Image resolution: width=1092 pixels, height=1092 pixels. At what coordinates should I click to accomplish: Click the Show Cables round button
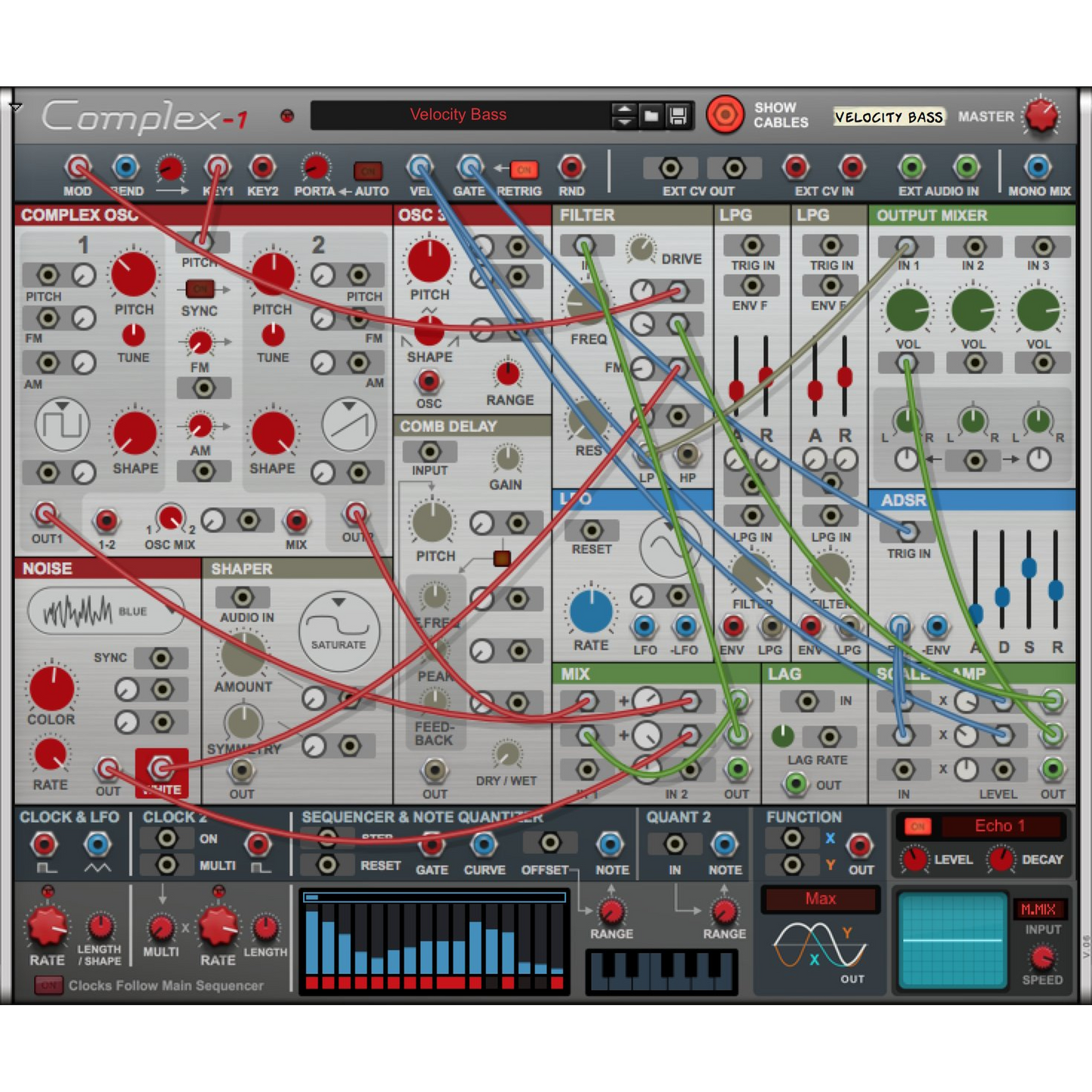tap(724, 116)
